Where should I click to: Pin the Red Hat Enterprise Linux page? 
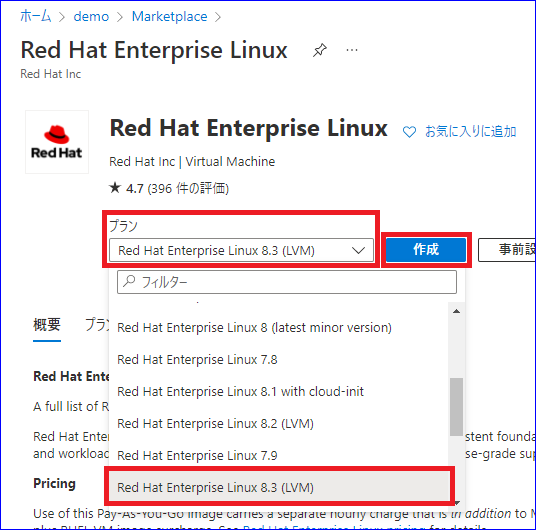[x=320, y=50]
